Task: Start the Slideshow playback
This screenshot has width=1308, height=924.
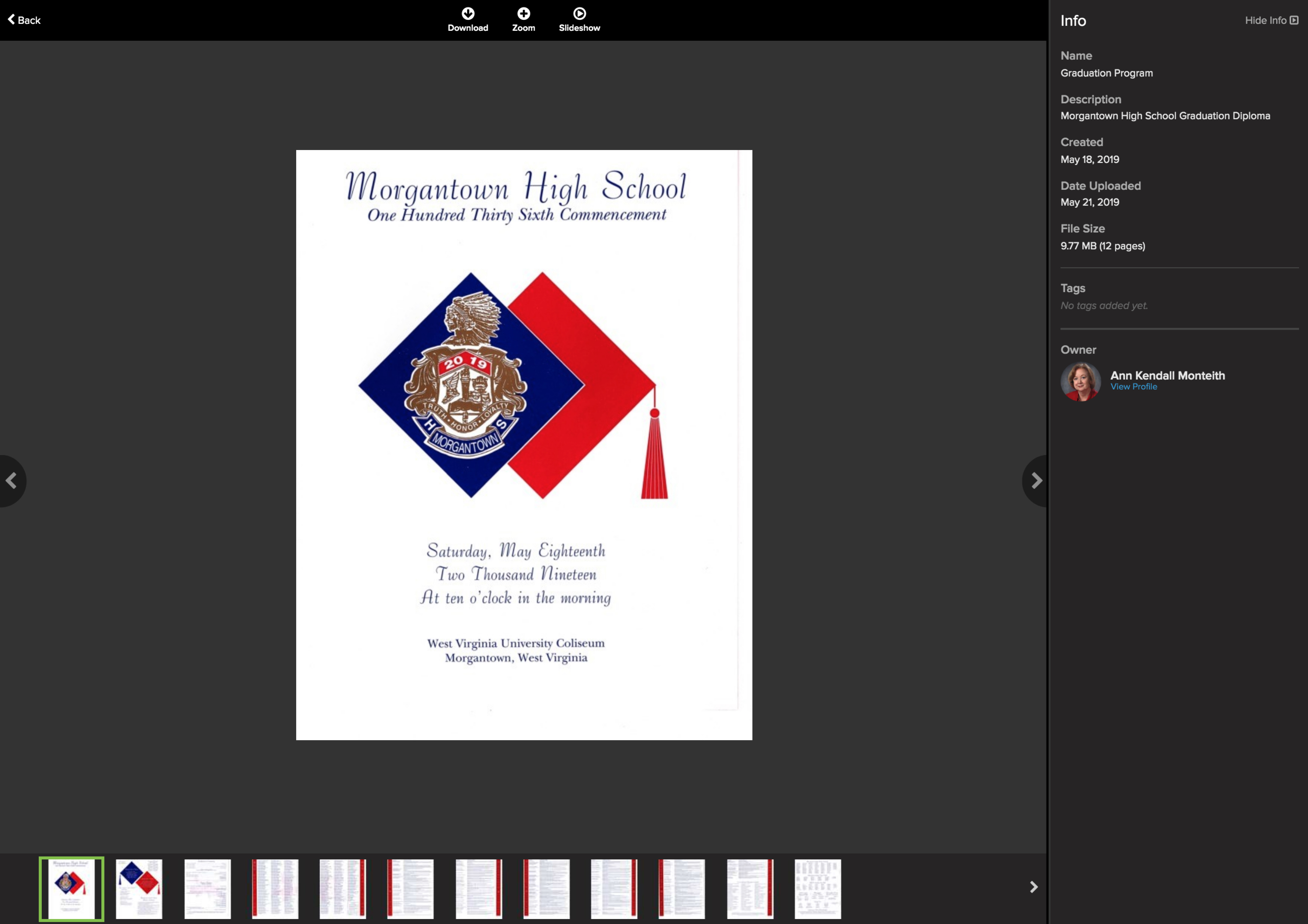Action: (579, 19)
